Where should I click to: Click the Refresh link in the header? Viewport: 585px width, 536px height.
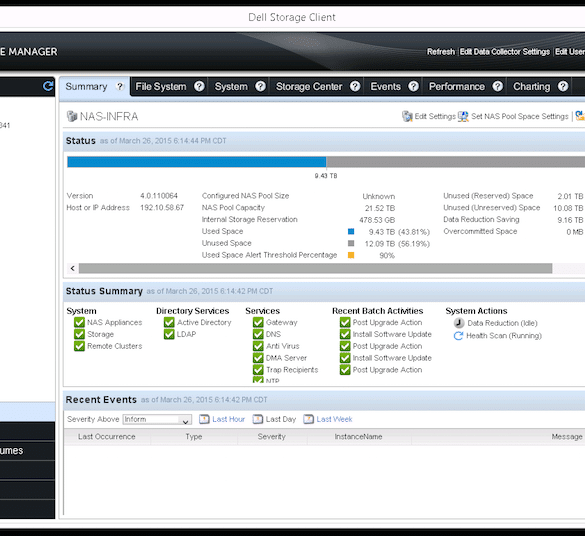[x=441, y=52]
